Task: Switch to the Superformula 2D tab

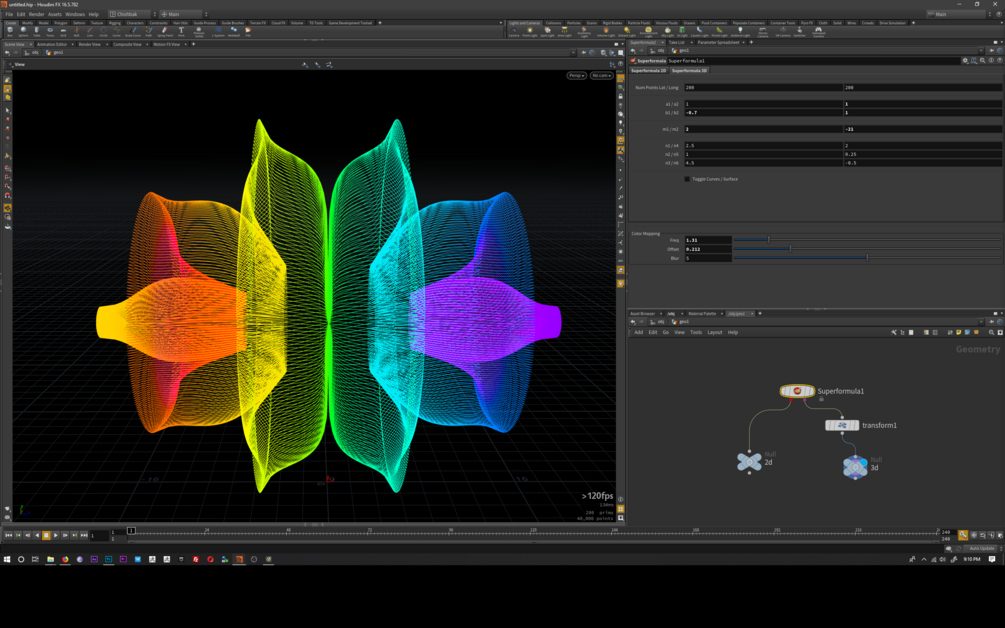Action: [x=649, y=70]
